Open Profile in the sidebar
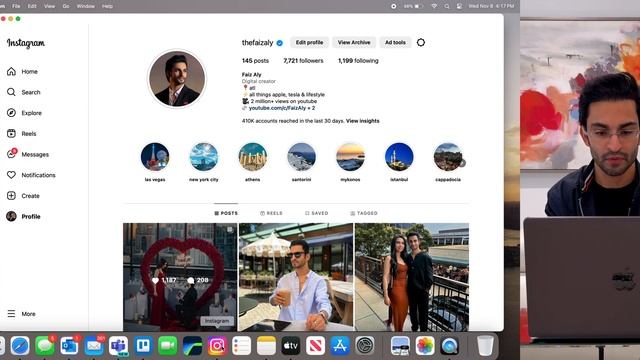The image size is (640, 360). coord(23,216)
